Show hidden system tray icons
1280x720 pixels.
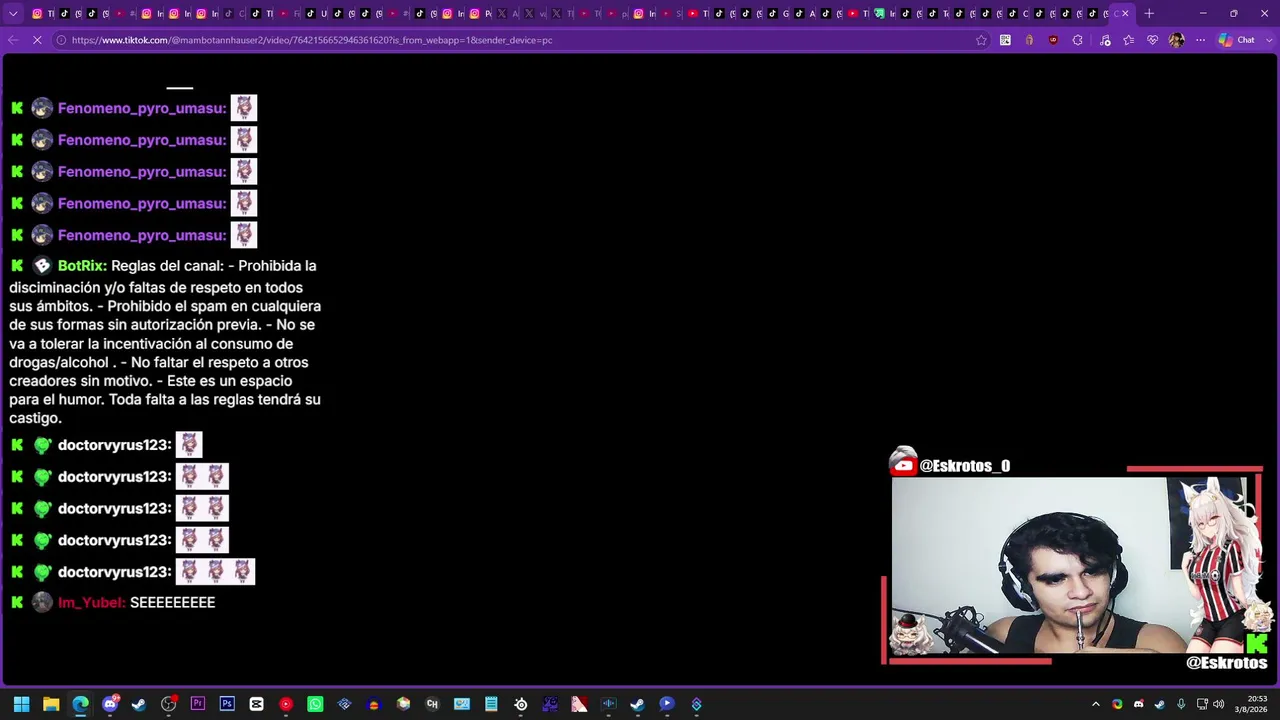[1096, 704]
